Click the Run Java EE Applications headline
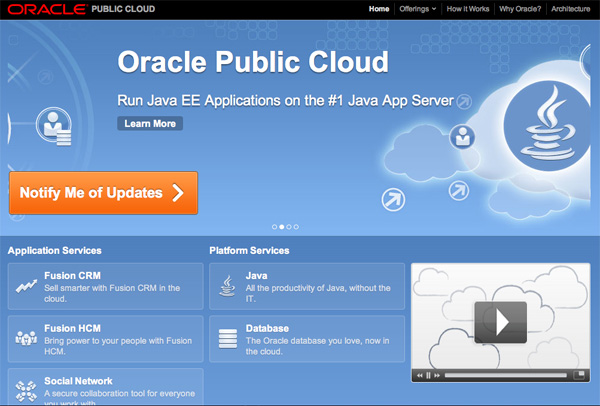 (x=285, y=101)
